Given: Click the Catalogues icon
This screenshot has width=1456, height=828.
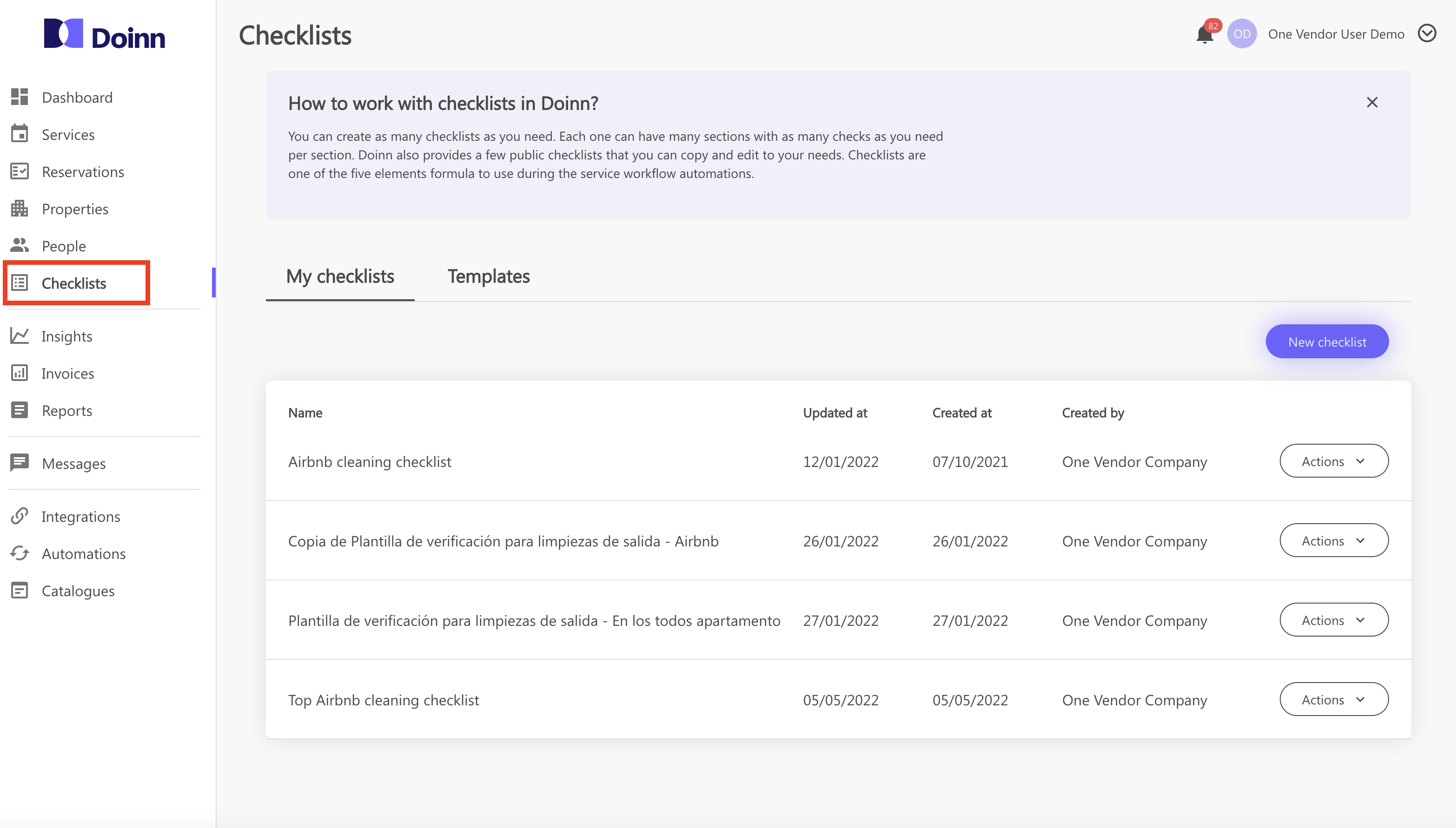Looking at the screenshot, I should pos(20,590).
